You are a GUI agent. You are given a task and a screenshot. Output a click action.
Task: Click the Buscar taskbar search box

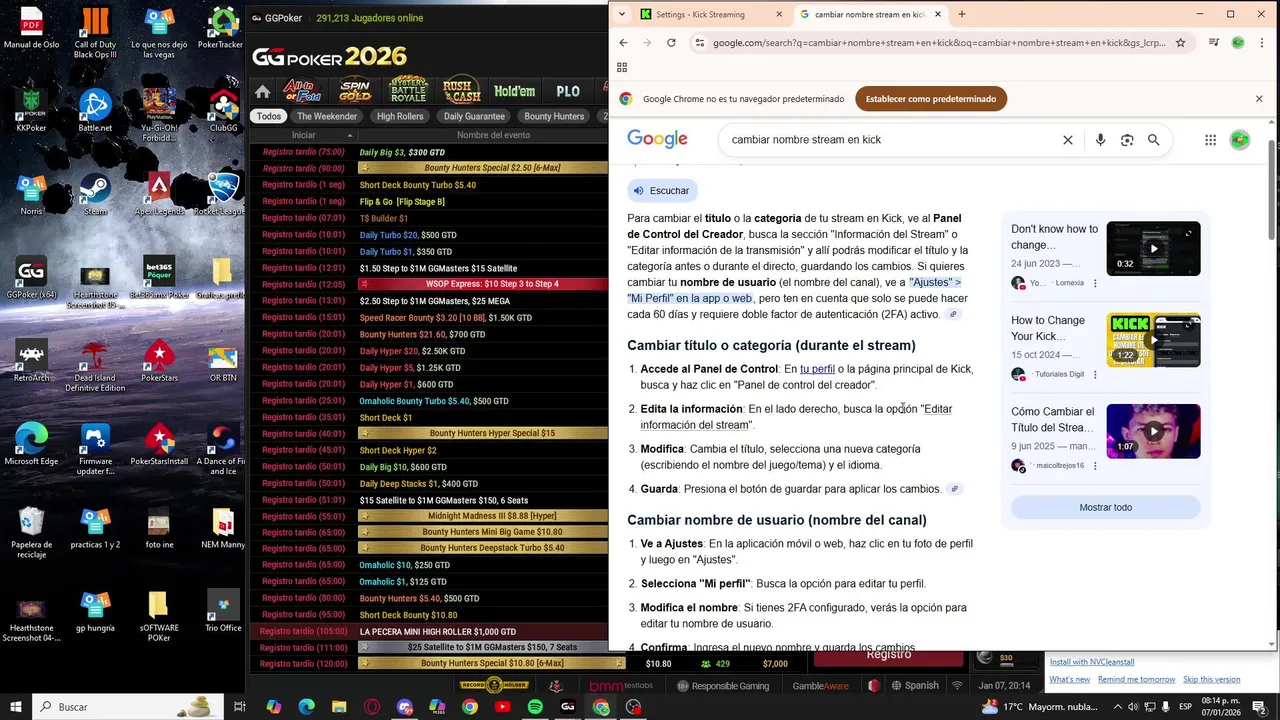[128, 707]
